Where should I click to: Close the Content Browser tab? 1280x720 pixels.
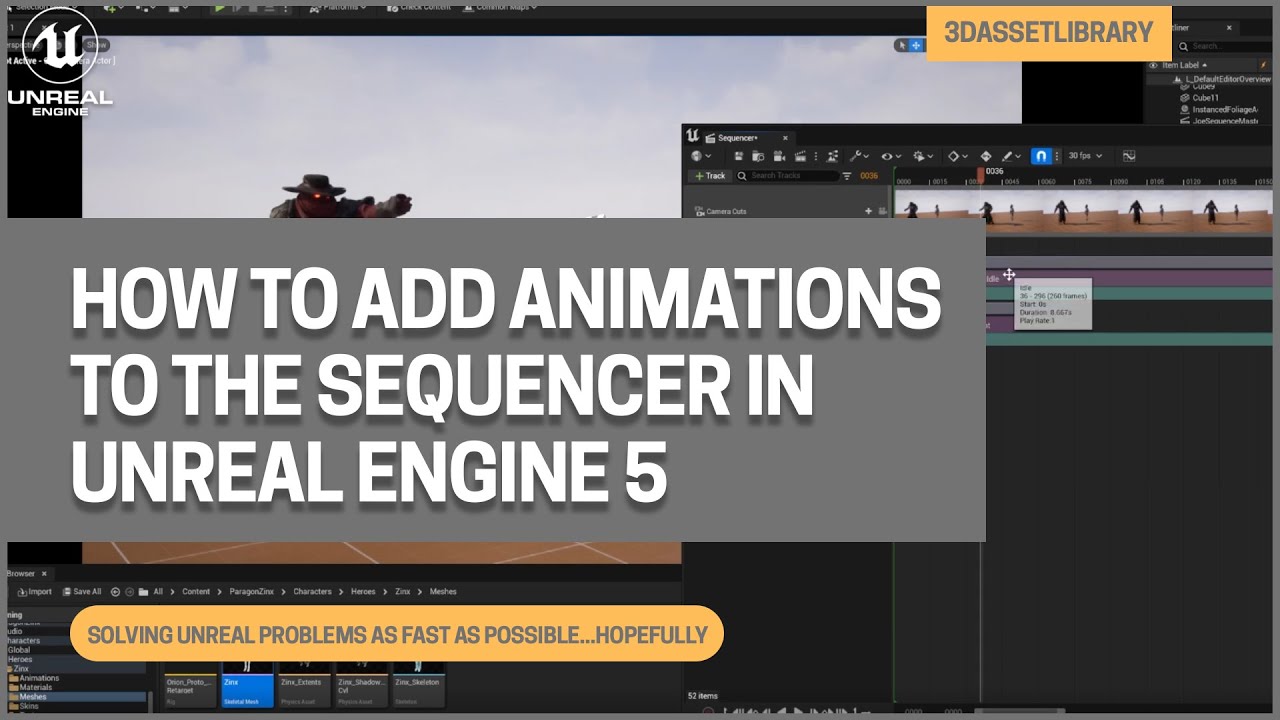click(x=44, y=573)
